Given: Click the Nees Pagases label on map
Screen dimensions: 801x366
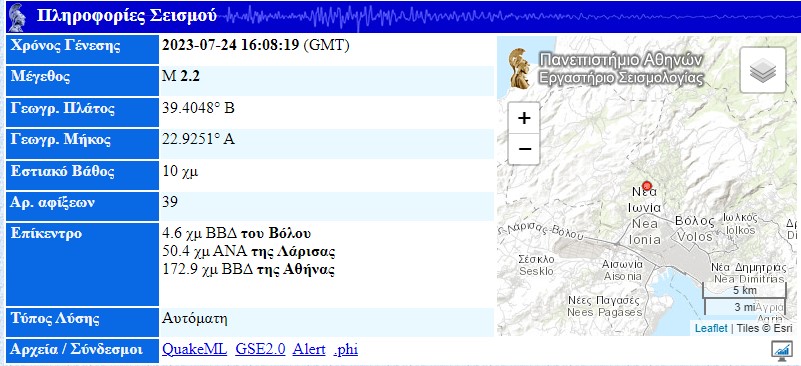Looking at the screenshot, I should (604, 306).
